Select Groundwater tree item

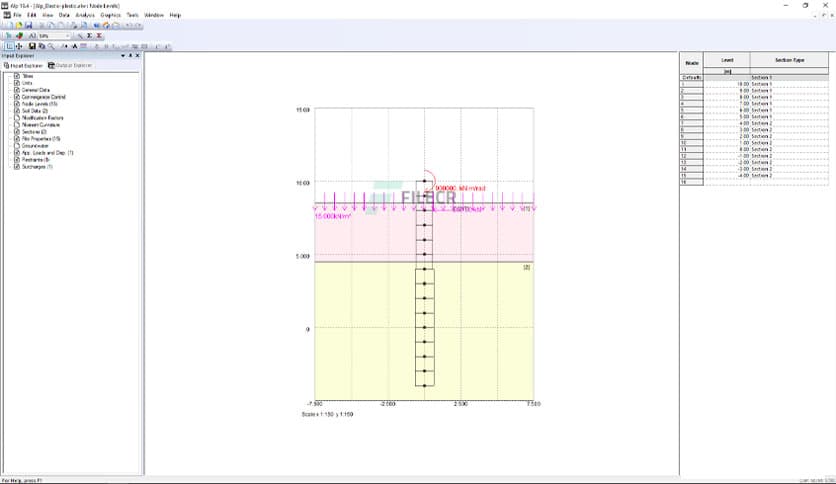tap(35, 146)
